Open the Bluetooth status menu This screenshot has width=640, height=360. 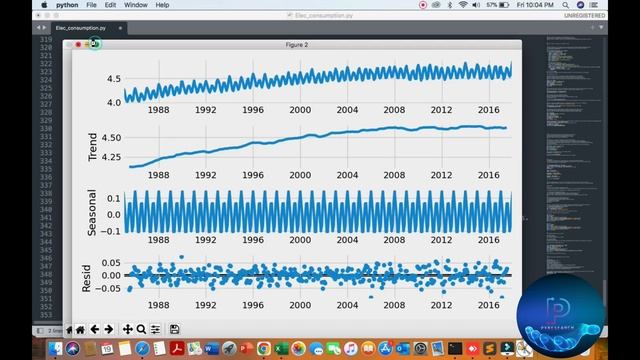[x=450, y=5]
